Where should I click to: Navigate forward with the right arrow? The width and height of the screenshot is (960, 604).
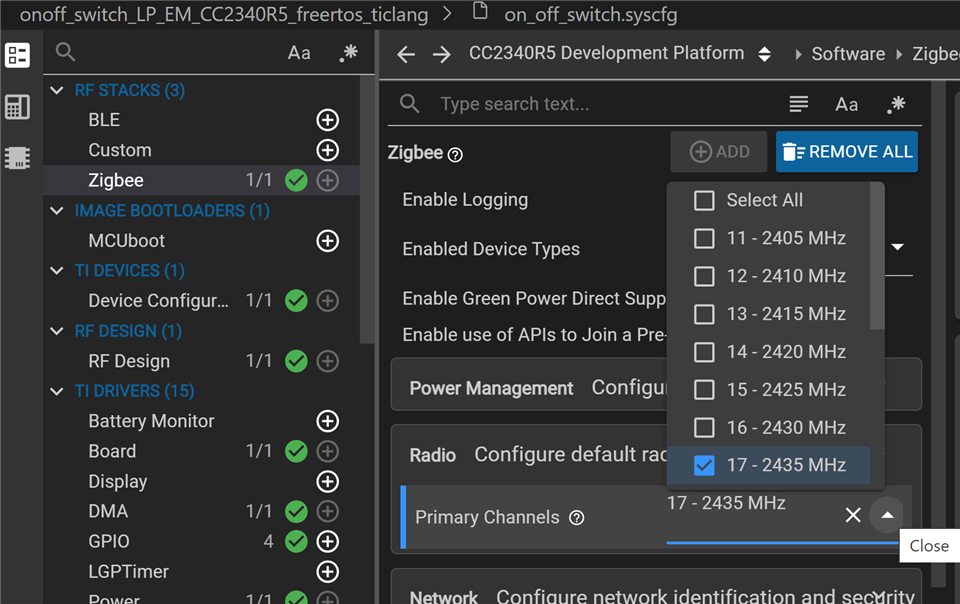(x=441, y=54)
